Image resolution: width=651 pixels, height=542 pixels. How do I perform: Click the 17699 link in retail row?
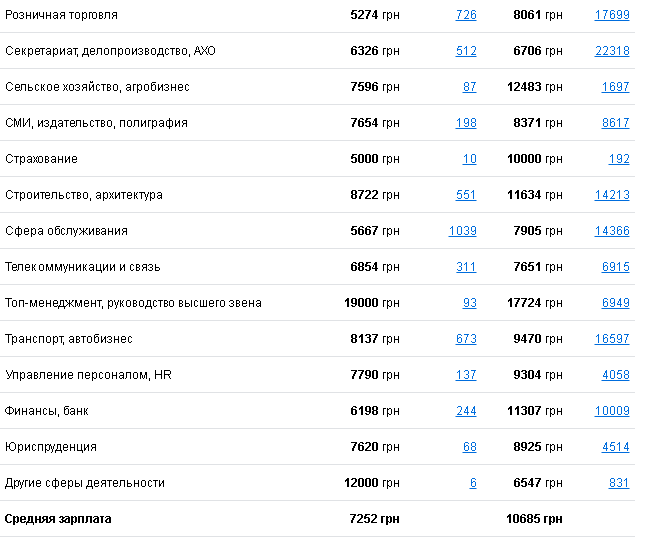pyautogui.click(x=611, y=15)
